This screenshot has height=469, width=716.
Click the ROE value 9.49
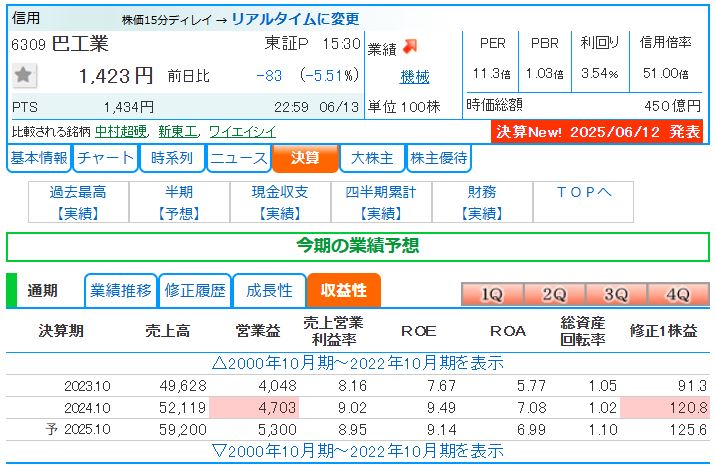pyautogui.click(x=441, y=408)
